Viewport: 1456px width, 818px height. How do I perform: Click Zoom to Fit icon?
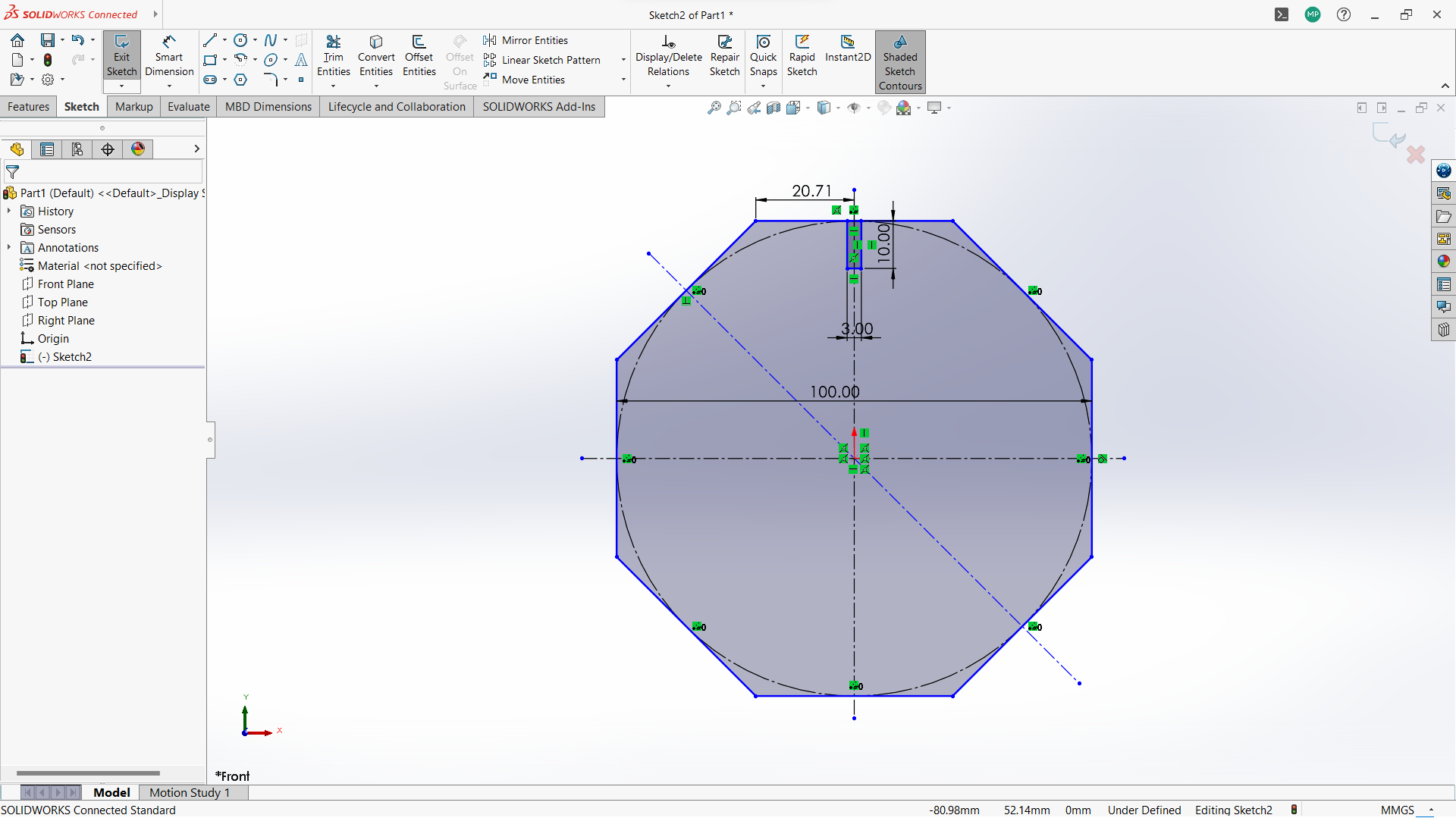click(714, 108)
